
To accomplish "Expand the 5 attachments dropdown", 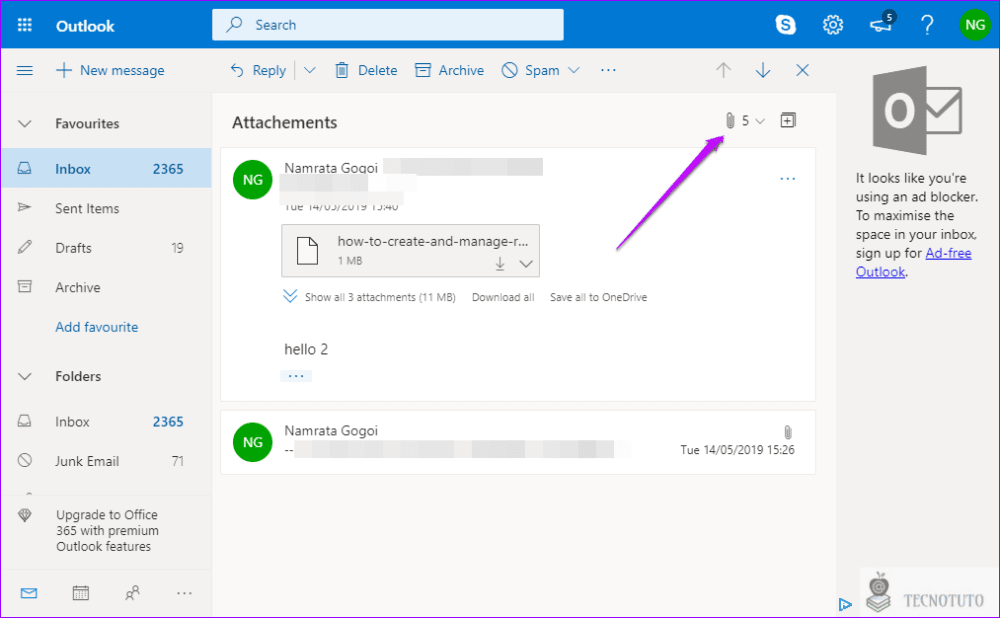I will tap(744, 121).
